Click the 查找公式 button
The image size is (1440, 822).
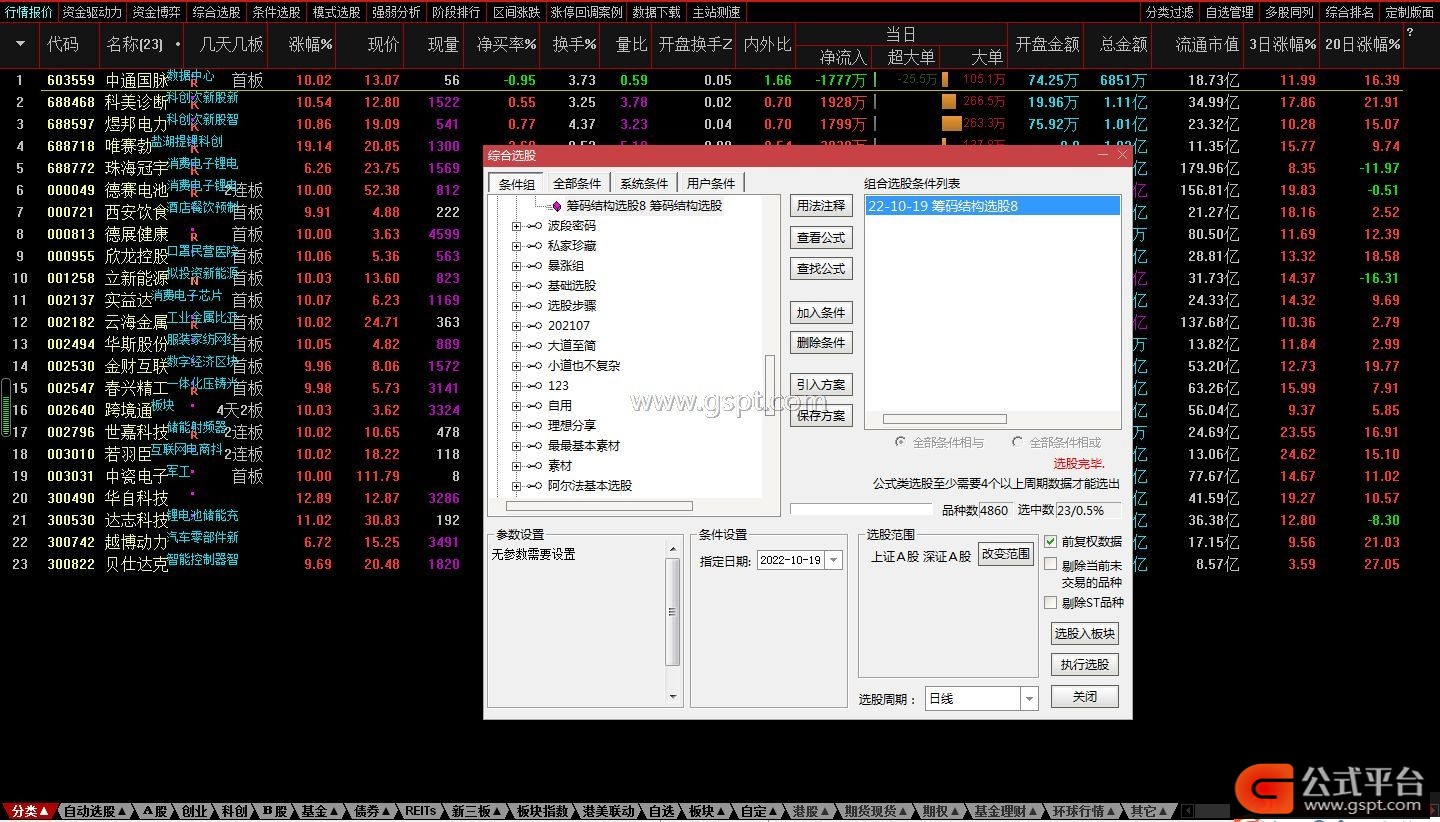pos(821,269)
